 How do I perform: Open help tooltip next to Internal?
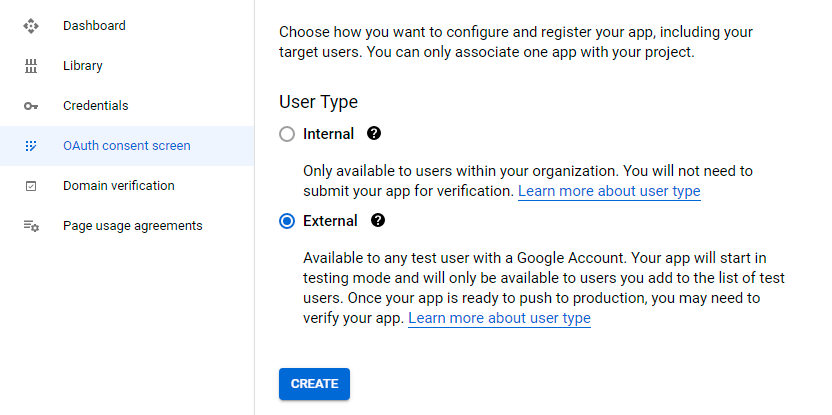(374, 133)
